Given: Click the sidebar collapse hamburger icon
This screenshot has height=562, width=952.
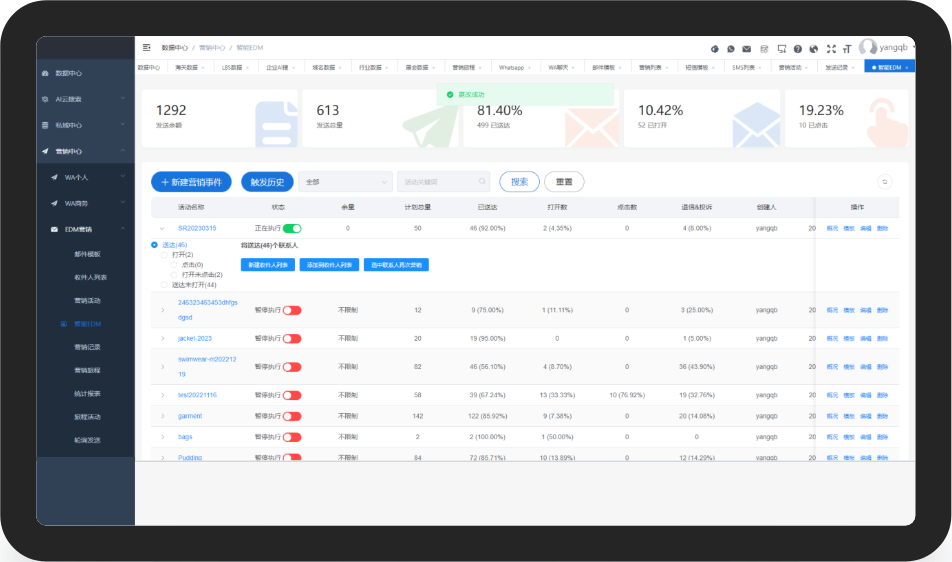Looking at the screenshot, I should [146, 47].
